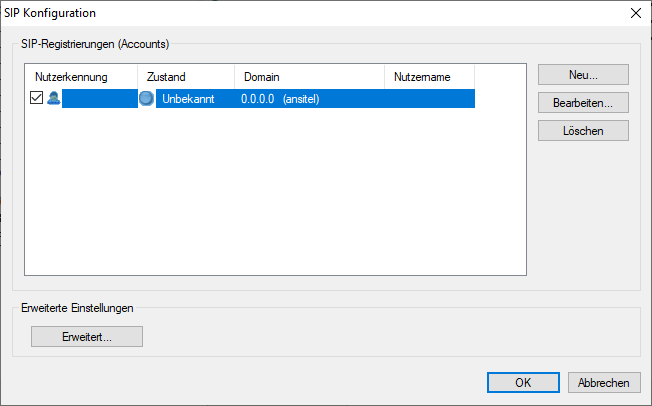The width and height of the screenshot is (652, 406).
Task: Click the round status icon beside Unbekannt
Action: pyautogui.click(x=147, y=98)
